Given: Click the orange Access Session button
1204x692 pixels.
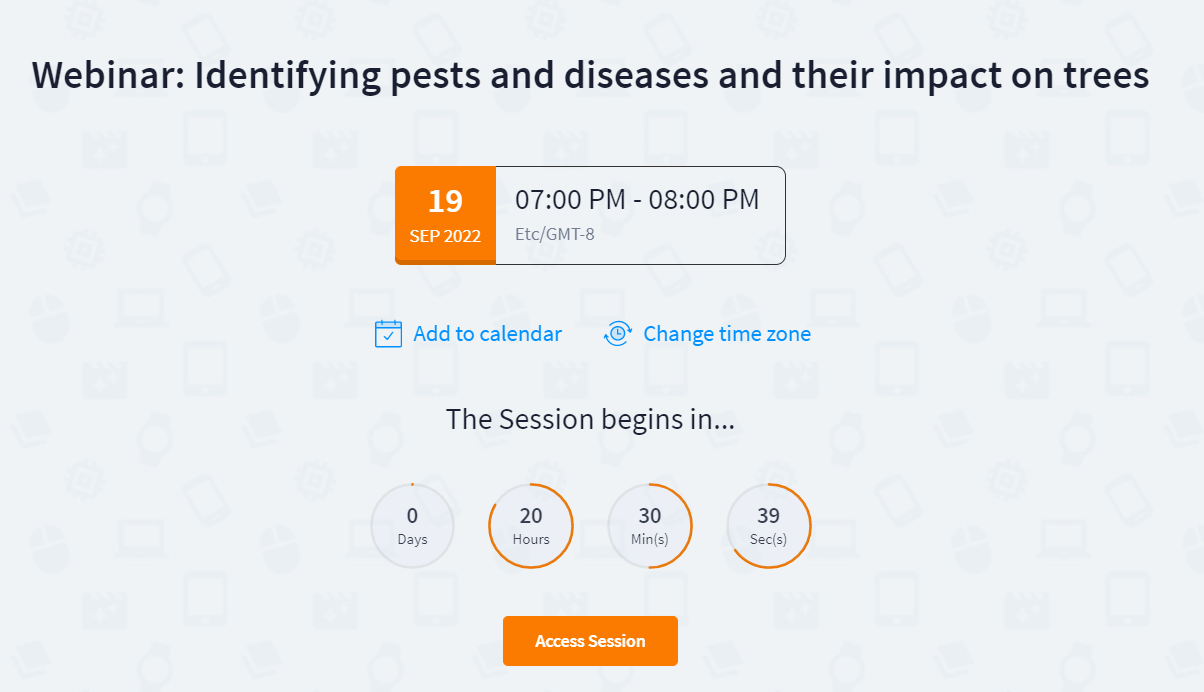Looking at the screenshot, I should tap(590, 641).
